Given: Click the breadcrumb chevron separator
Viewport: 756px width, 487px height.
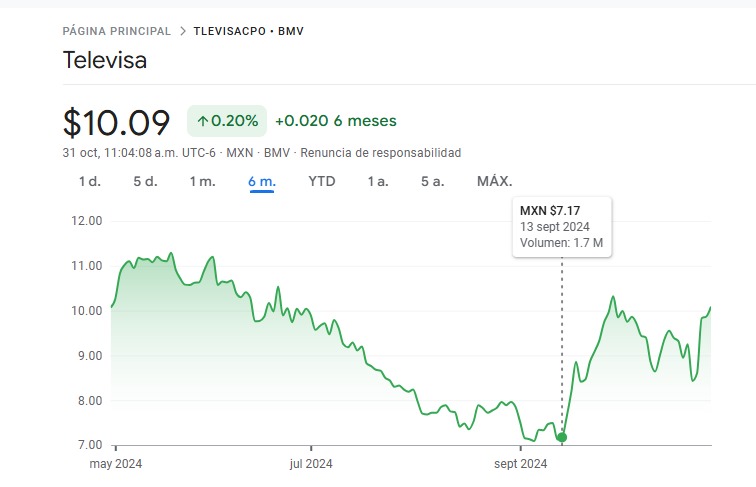Looking at the screenshot, I should pos(183,31).
